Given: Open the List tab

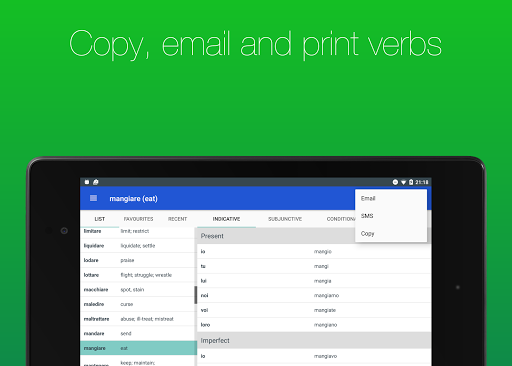Looking at the screenshot, I should pyautogui.click(x=100, y=219).
